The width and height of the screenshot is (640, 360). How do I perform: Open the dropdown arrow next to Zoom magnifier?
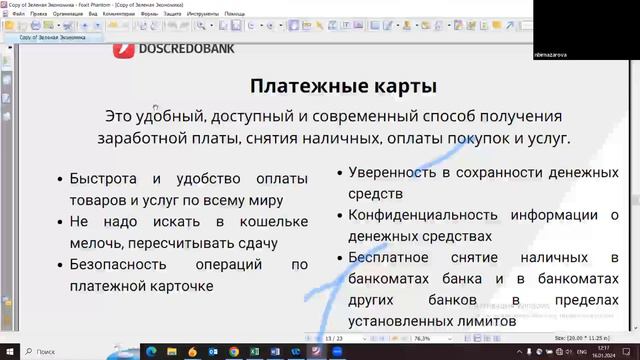[211, 26]
